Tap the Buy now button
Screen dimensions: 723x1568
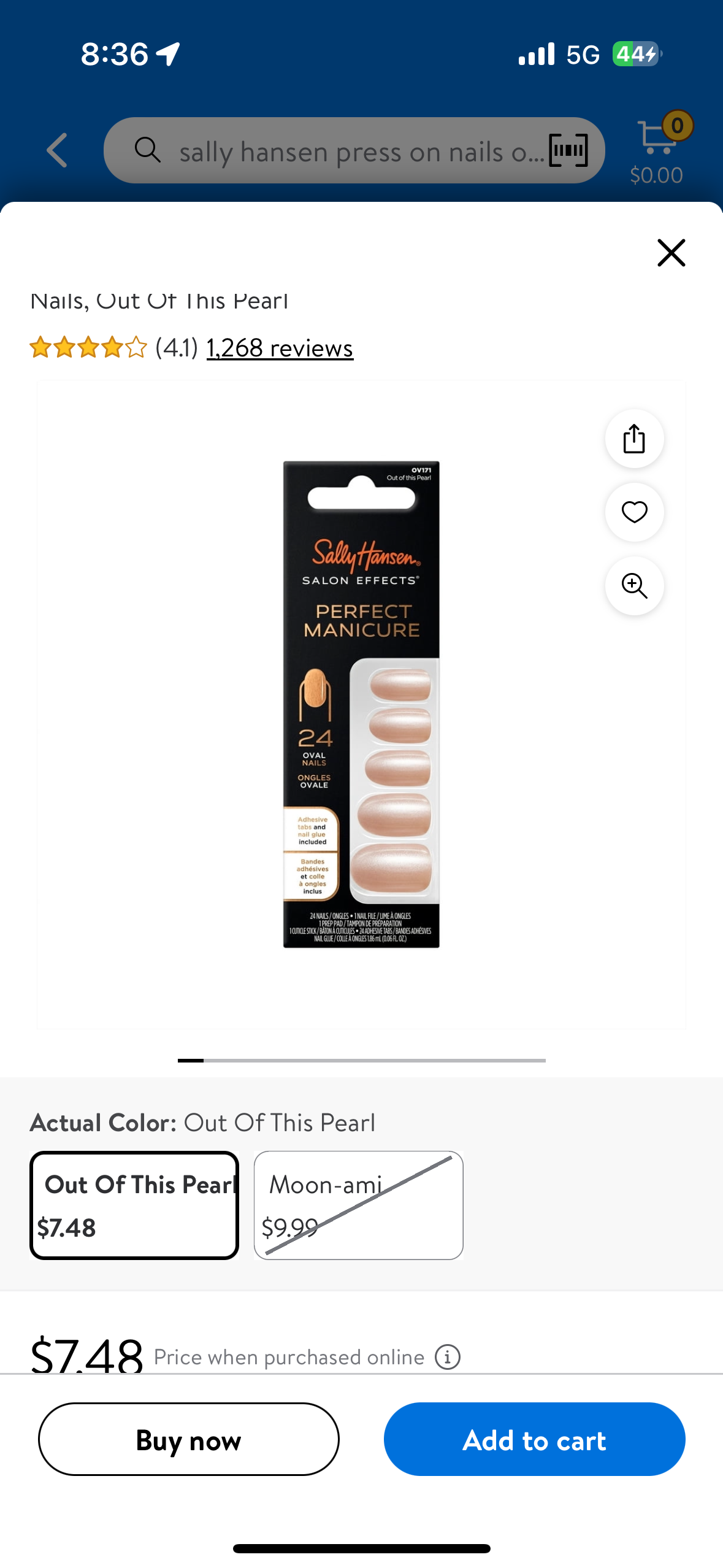point(189,1439)
